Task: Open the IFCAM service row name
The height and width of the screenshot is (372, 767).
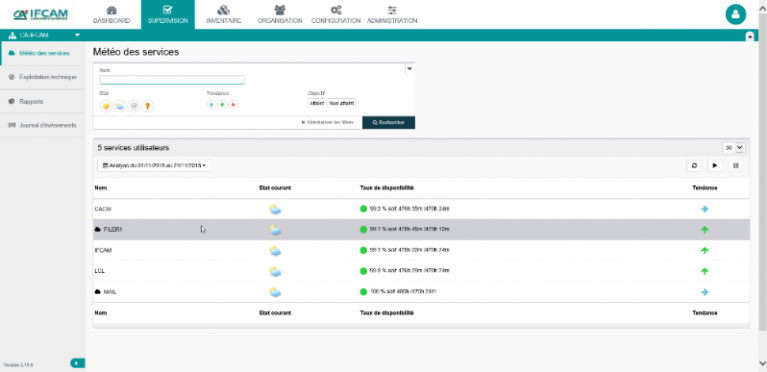Action: coord(103,250)
